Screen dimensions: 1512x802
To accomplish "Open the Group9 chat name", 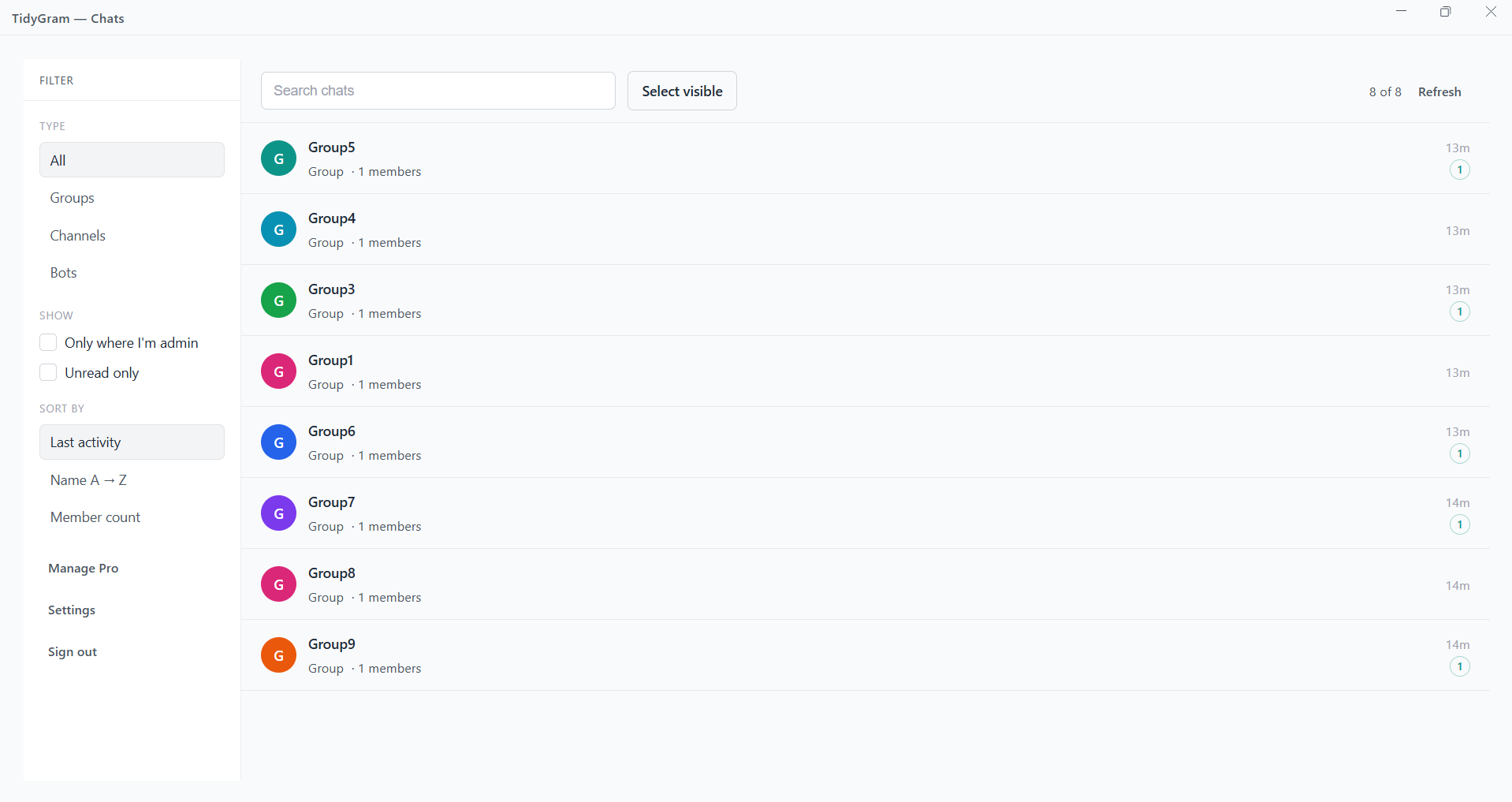I will (332, 644).
